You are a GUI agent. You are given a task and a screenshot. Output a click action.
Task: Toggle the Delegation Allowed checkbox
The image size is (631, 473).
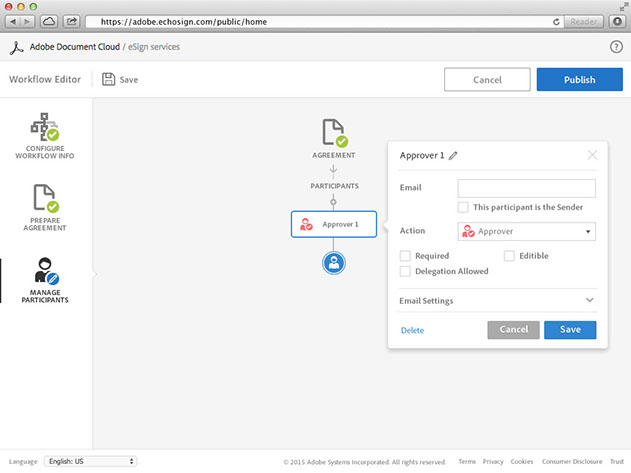[x=405, y=271]
